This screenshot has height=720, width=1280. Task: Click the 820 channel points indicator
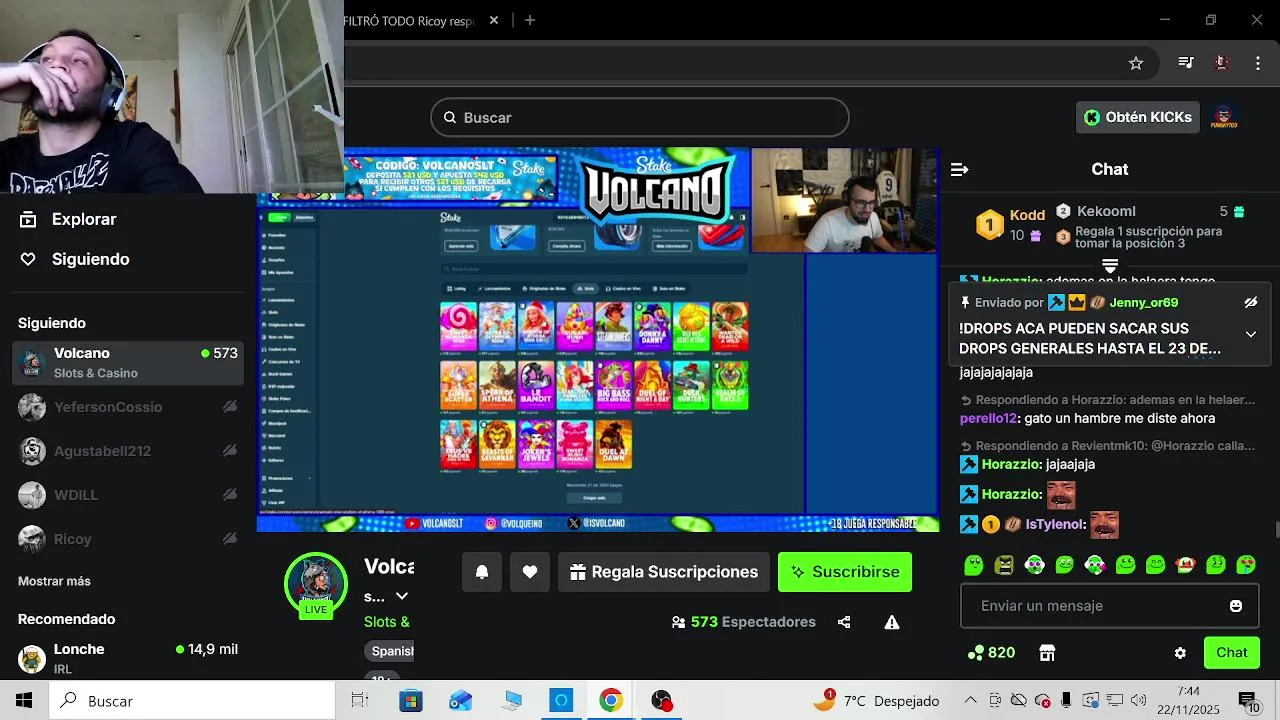pyautogui.click(x=992, y=653)
